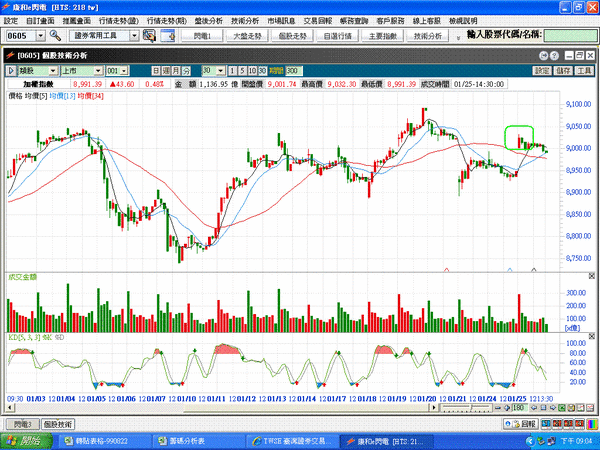This screenshot has width=600, height=450.
Task: Open the 技術分析 menu
Action: pos(245,21)
